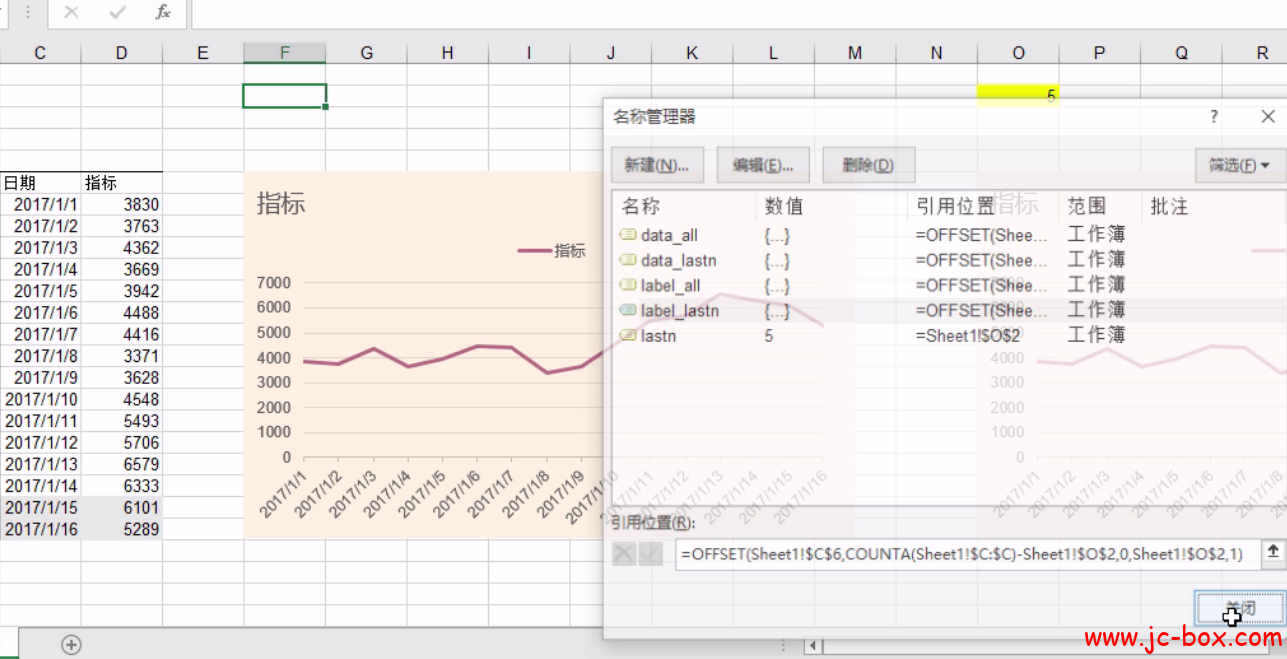
Task: Add a new sheet with plus icon
Action: (x=71, y=645)
